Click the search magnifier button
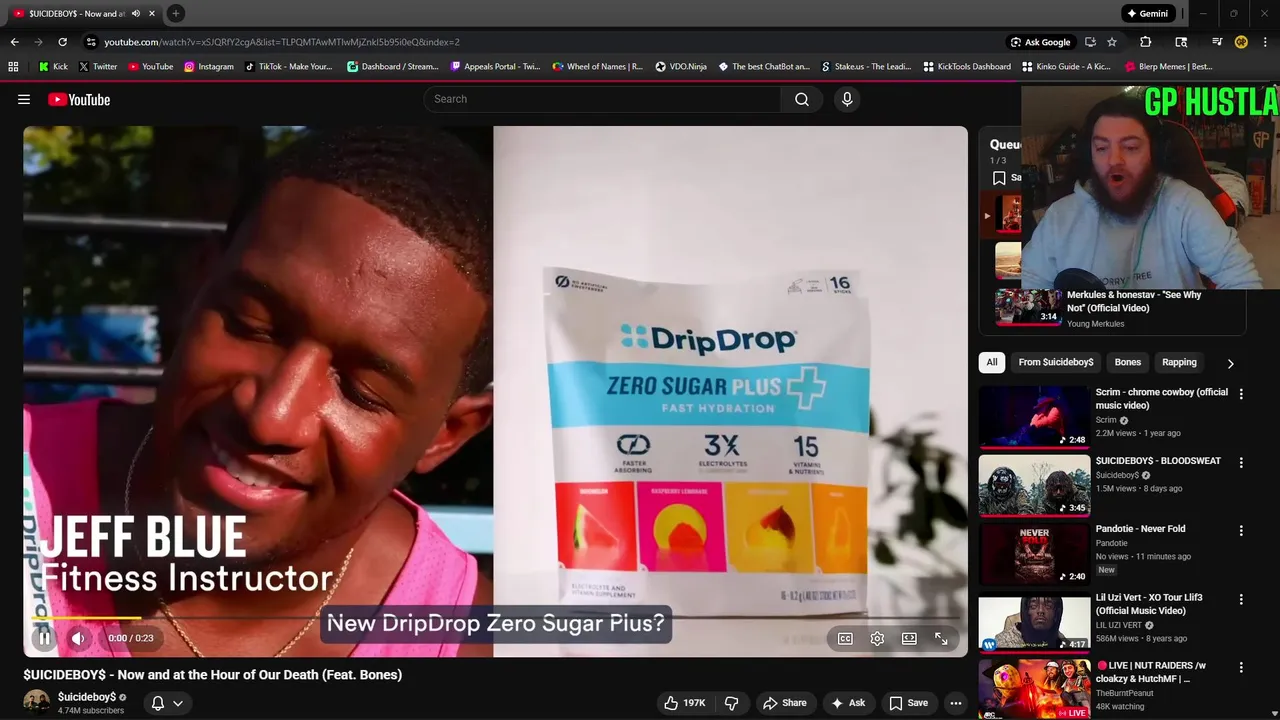The height and width of the screenshot is (720, 1280). coord(802,99)
